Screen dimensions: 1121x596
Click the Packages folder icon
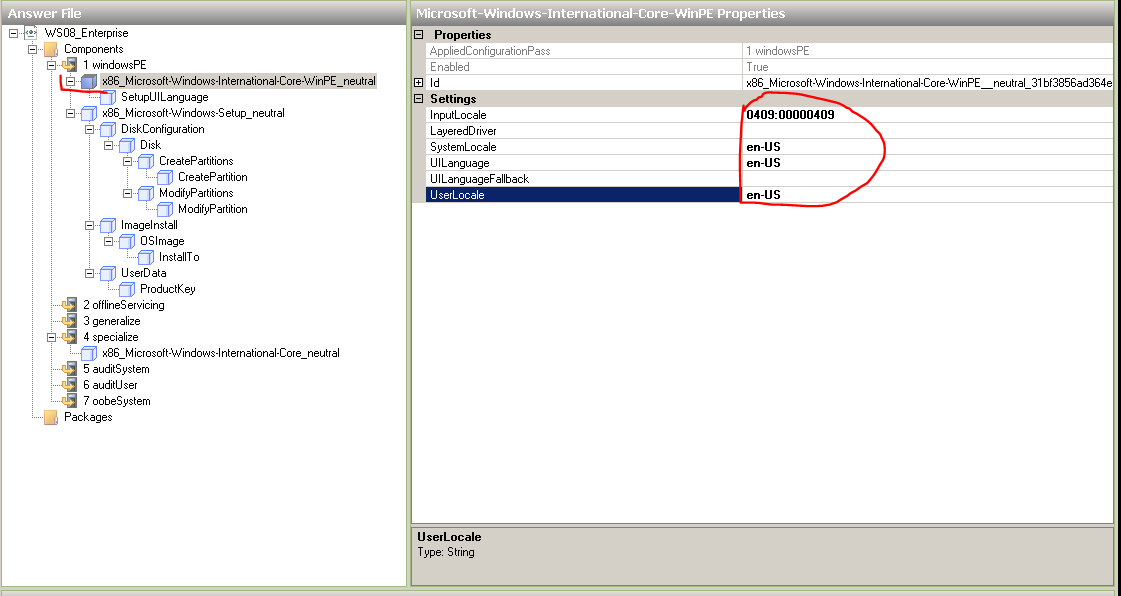coord(50,417)
